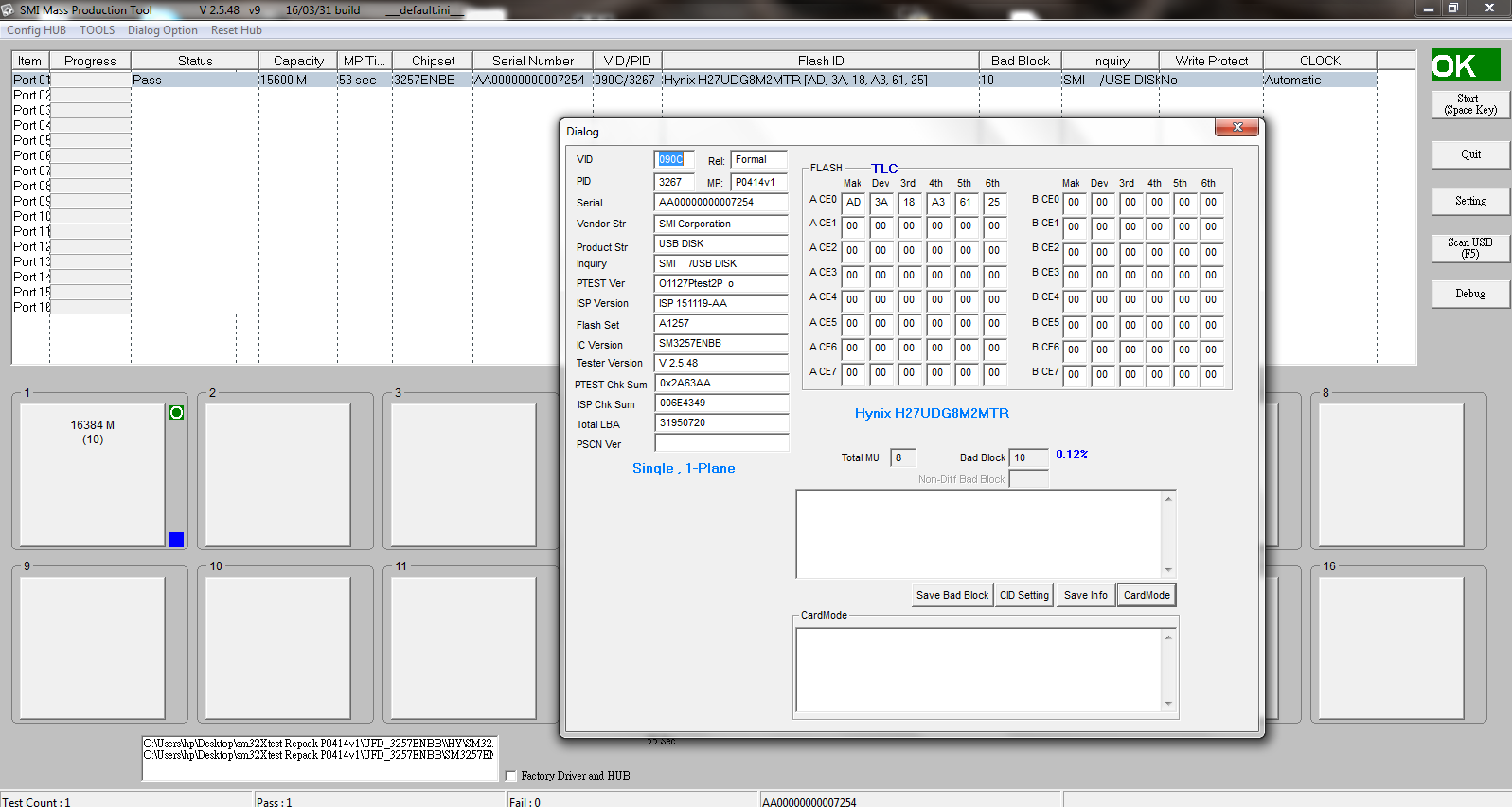Click the Single, 1-Plane label
The width and height of the screenshot is (1512, 807).
[x=684, y=468]
